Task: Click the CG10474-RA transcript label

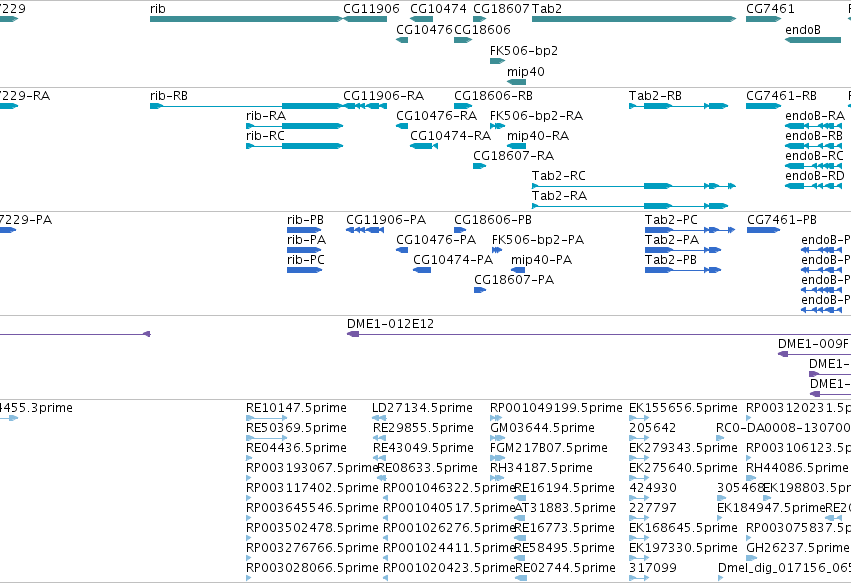Action: pyautogui.click(x=450, y=136)
